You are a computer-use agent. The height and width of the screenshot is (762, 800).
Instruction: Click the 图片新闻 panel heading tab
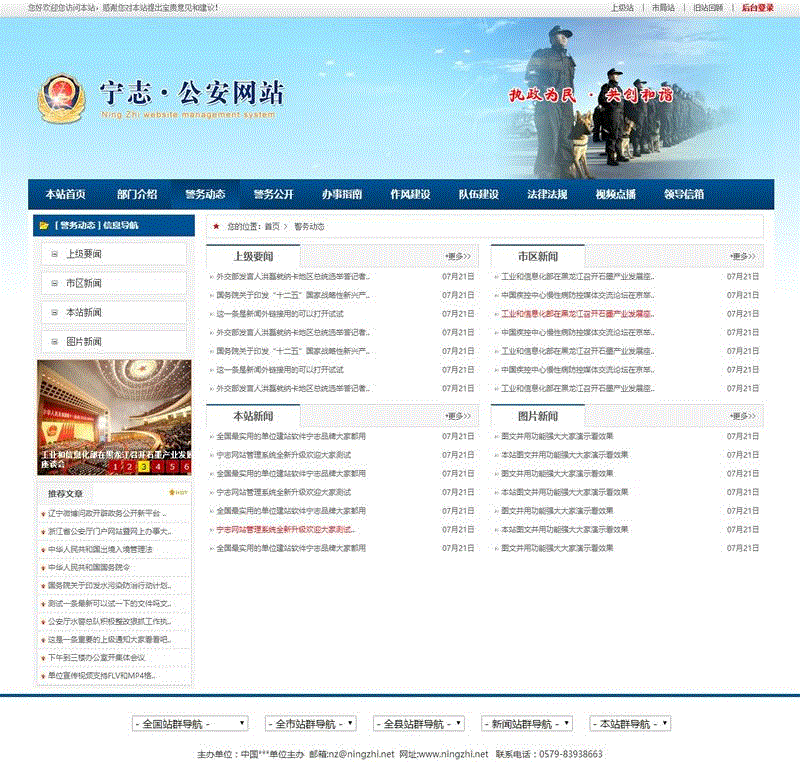538,416
